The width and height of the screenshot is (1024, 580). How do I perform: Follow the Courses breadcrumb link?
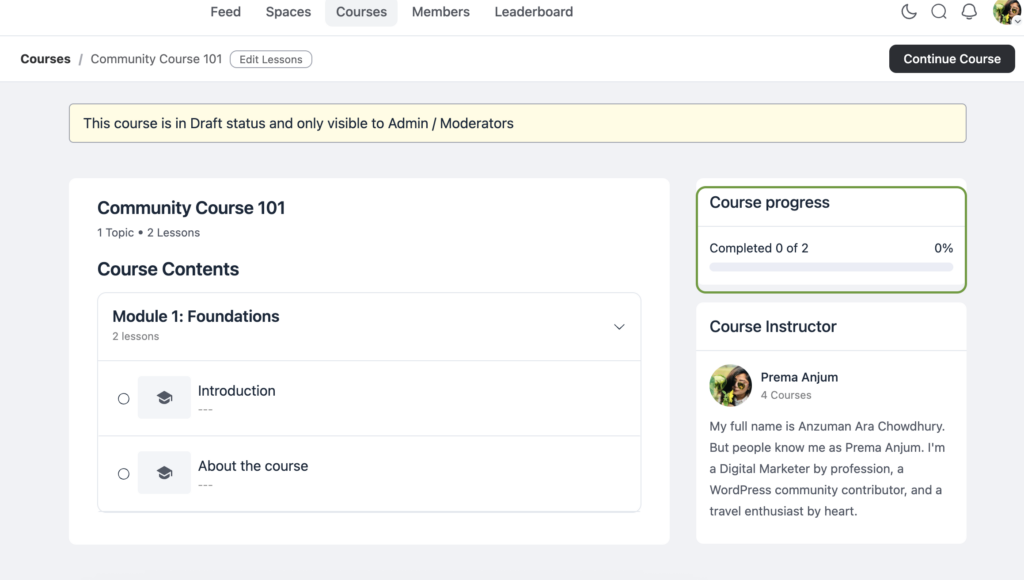tap(45, 59)
